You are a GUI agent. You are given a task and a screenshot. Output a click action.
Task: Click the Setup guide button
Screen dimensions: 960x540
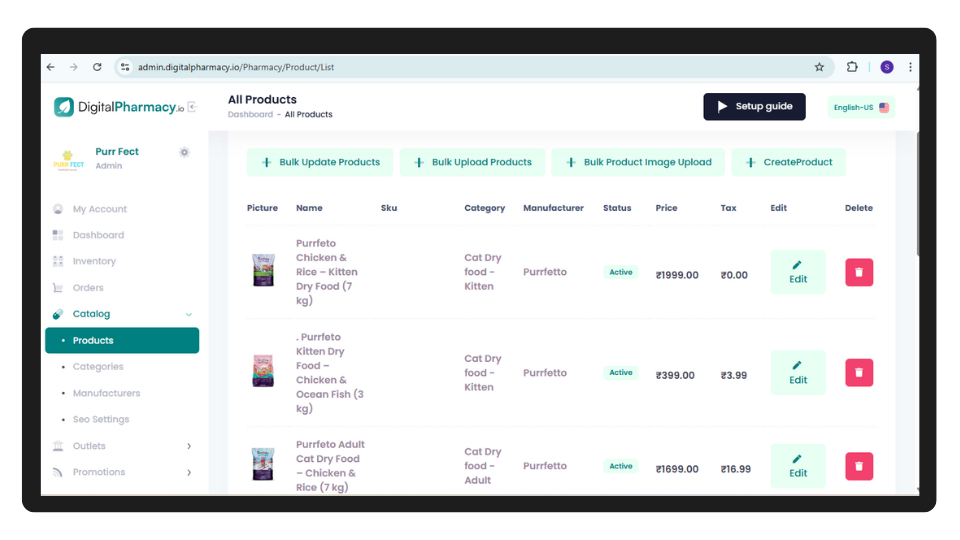coord(754,107)
